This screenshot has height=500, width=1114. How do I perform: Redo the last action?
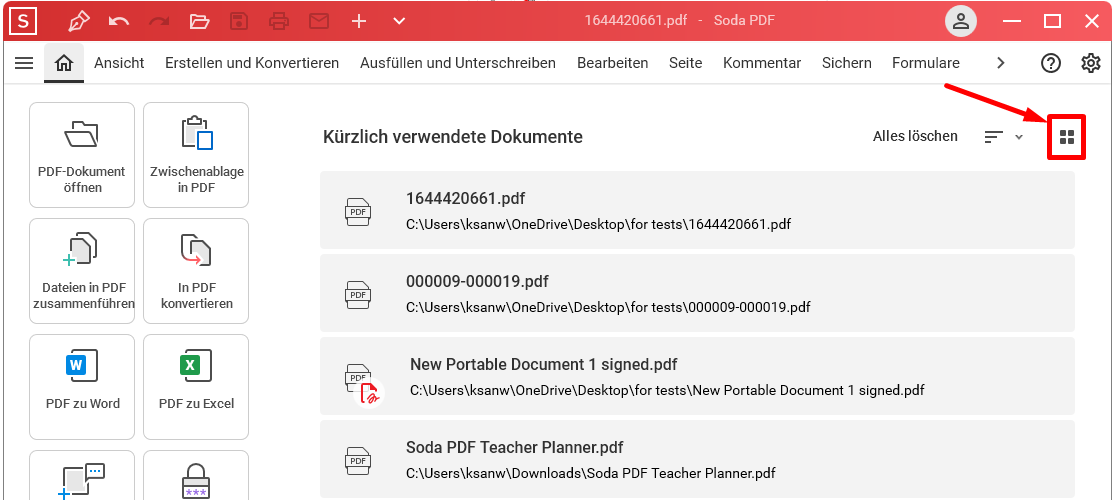coord(159,21)
